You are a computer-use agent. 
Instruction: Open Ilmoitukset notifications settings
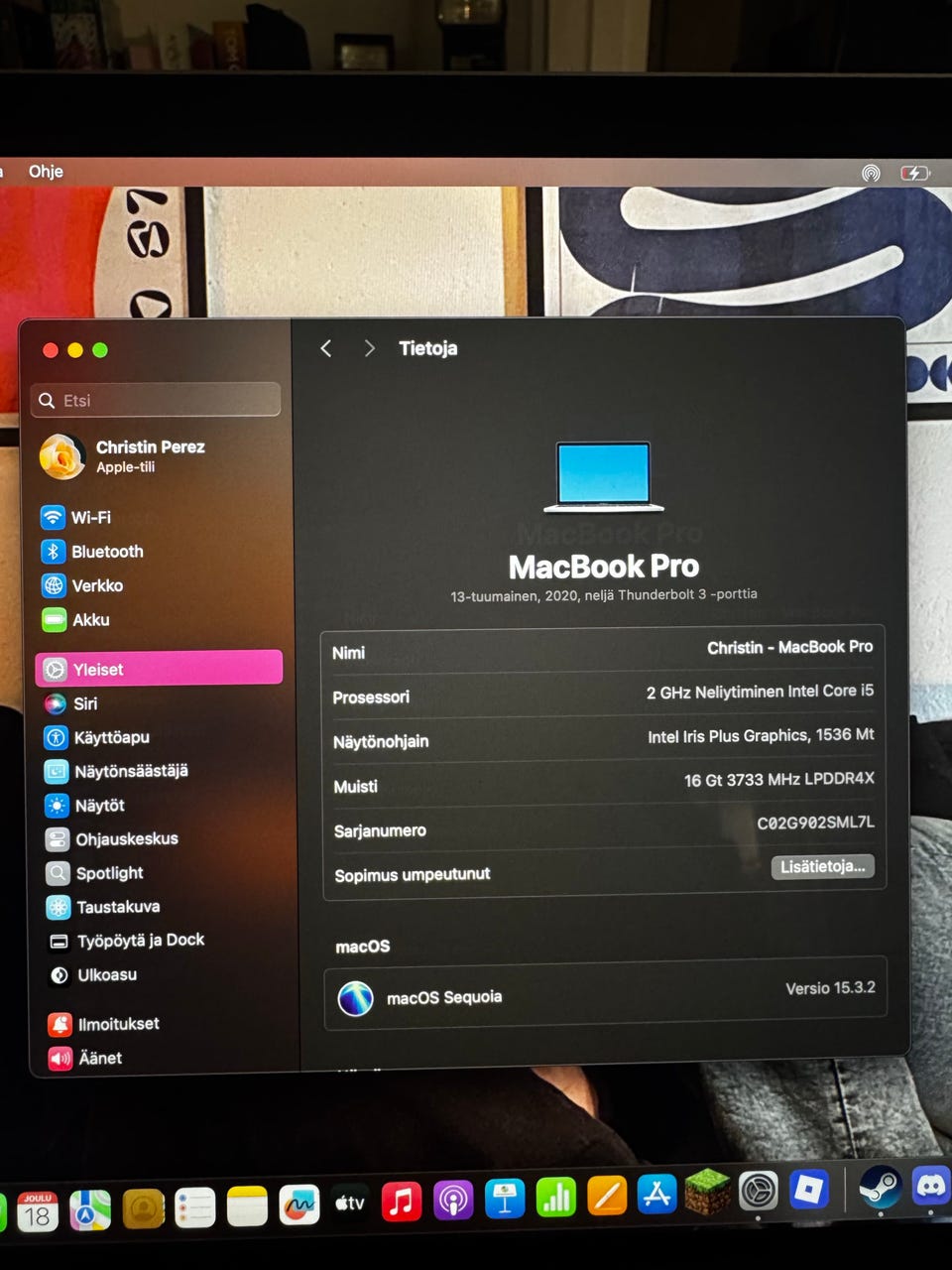104,1024
